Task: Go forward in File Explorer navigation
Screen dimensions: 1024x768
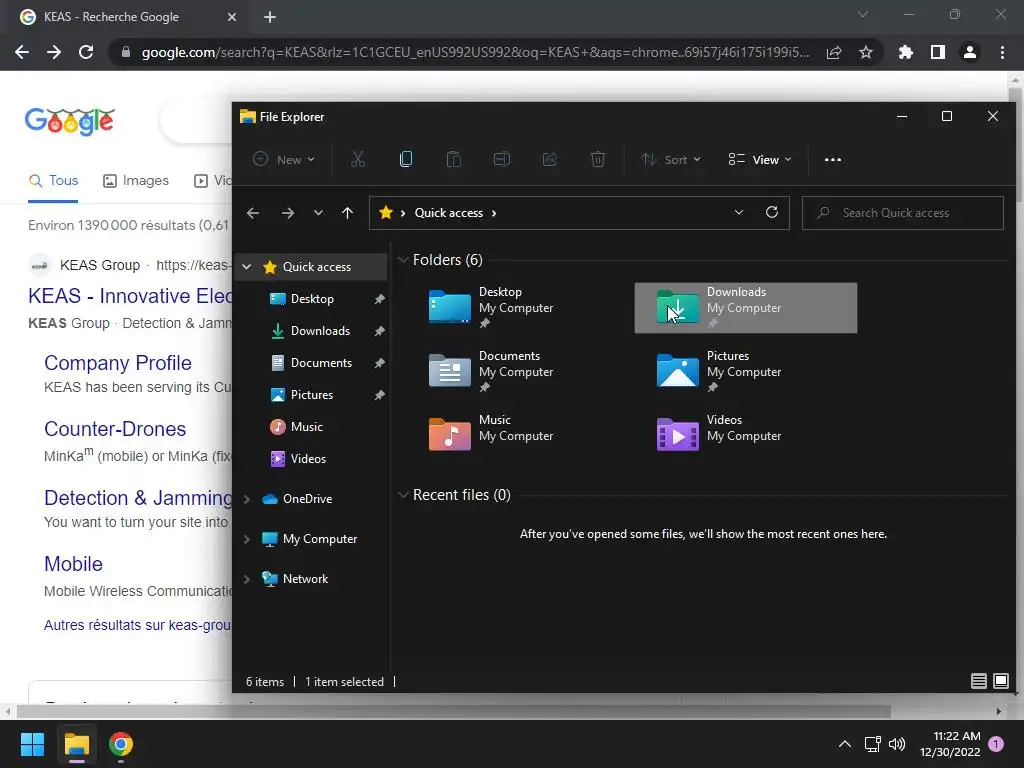Action: [x=287, y=213]
